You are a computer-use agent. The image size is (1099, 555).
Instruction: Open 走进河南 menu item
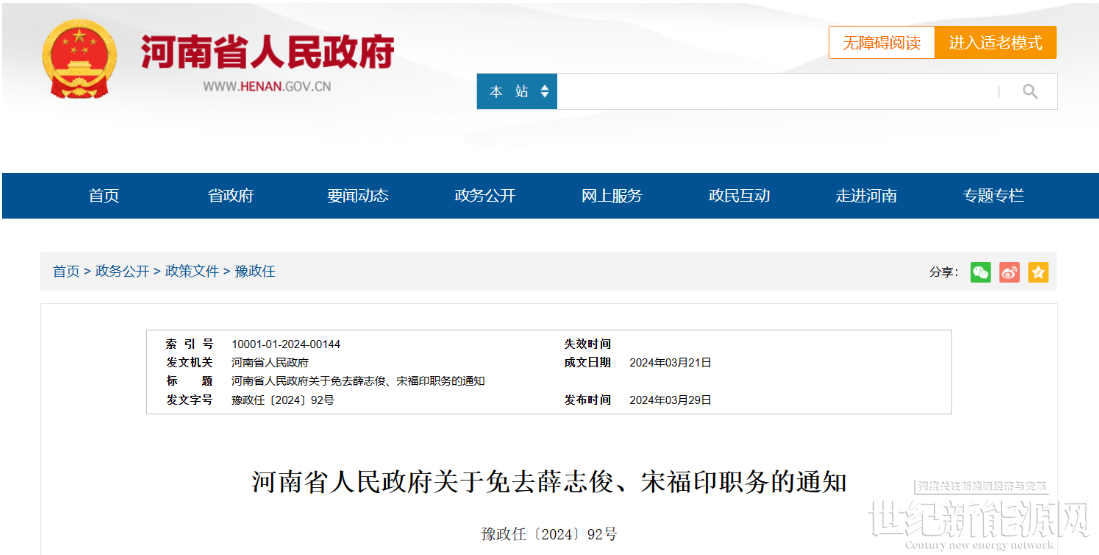866,196
